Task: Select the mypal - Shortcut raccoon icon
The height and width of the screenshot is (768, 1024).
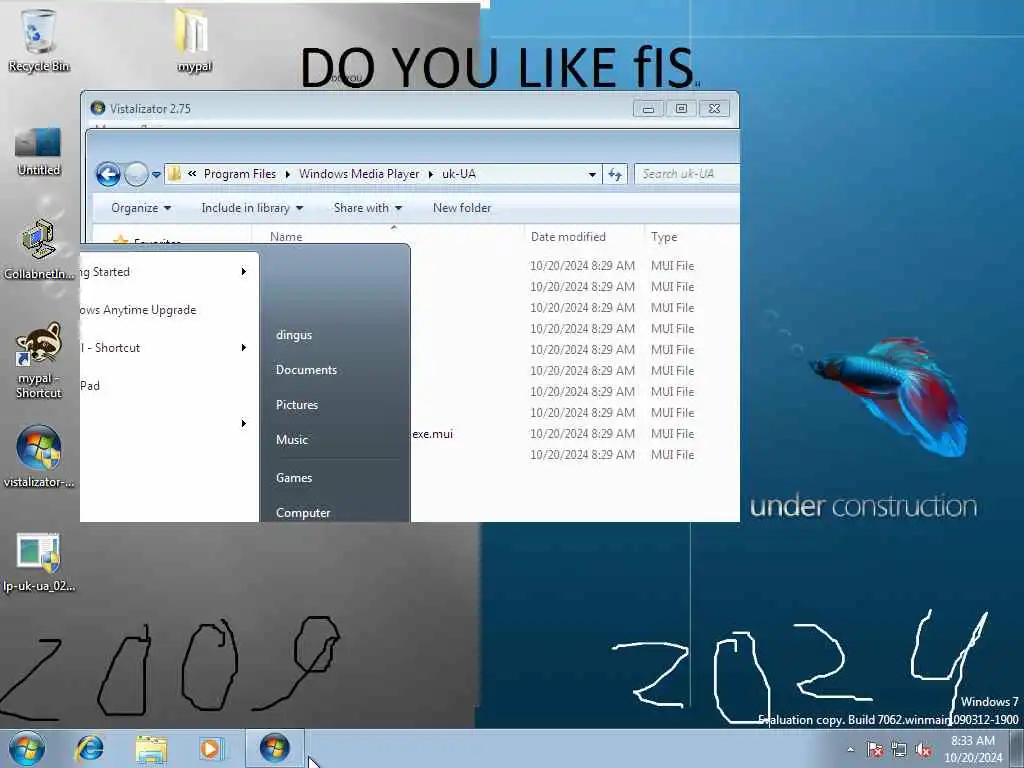Action: tap(39, 359)
